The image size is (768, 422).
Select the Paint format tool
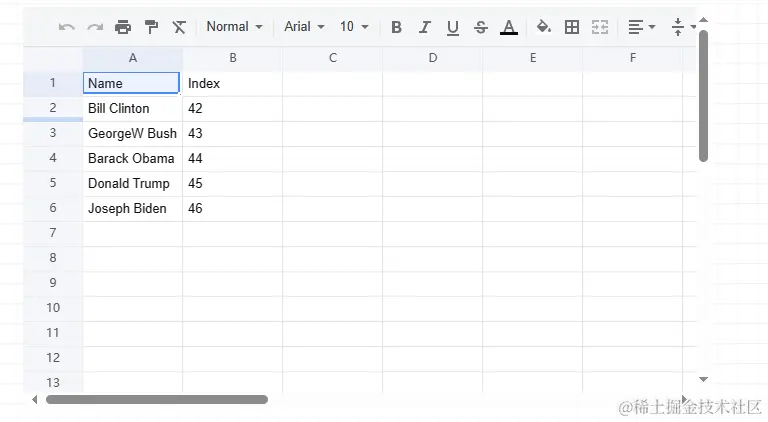[151, 27]
